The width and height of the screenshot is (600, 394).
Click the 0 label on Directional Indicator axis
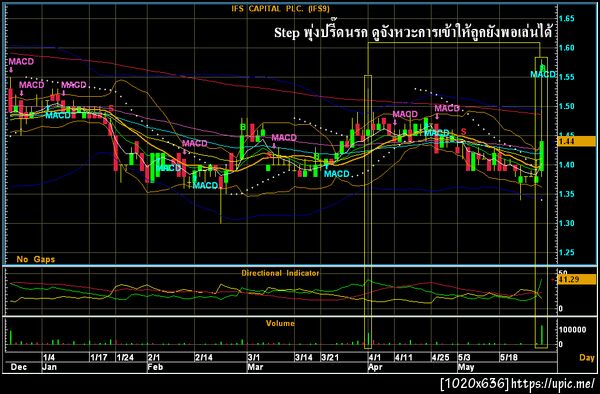[x=561, y=308]
